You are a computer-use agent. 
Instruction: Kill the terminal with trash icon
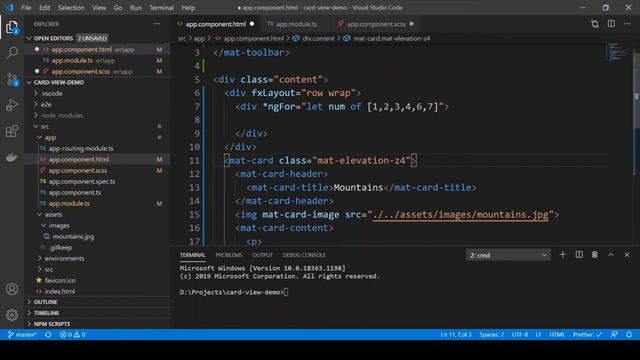pyautogui.click(x=595, y=255)
